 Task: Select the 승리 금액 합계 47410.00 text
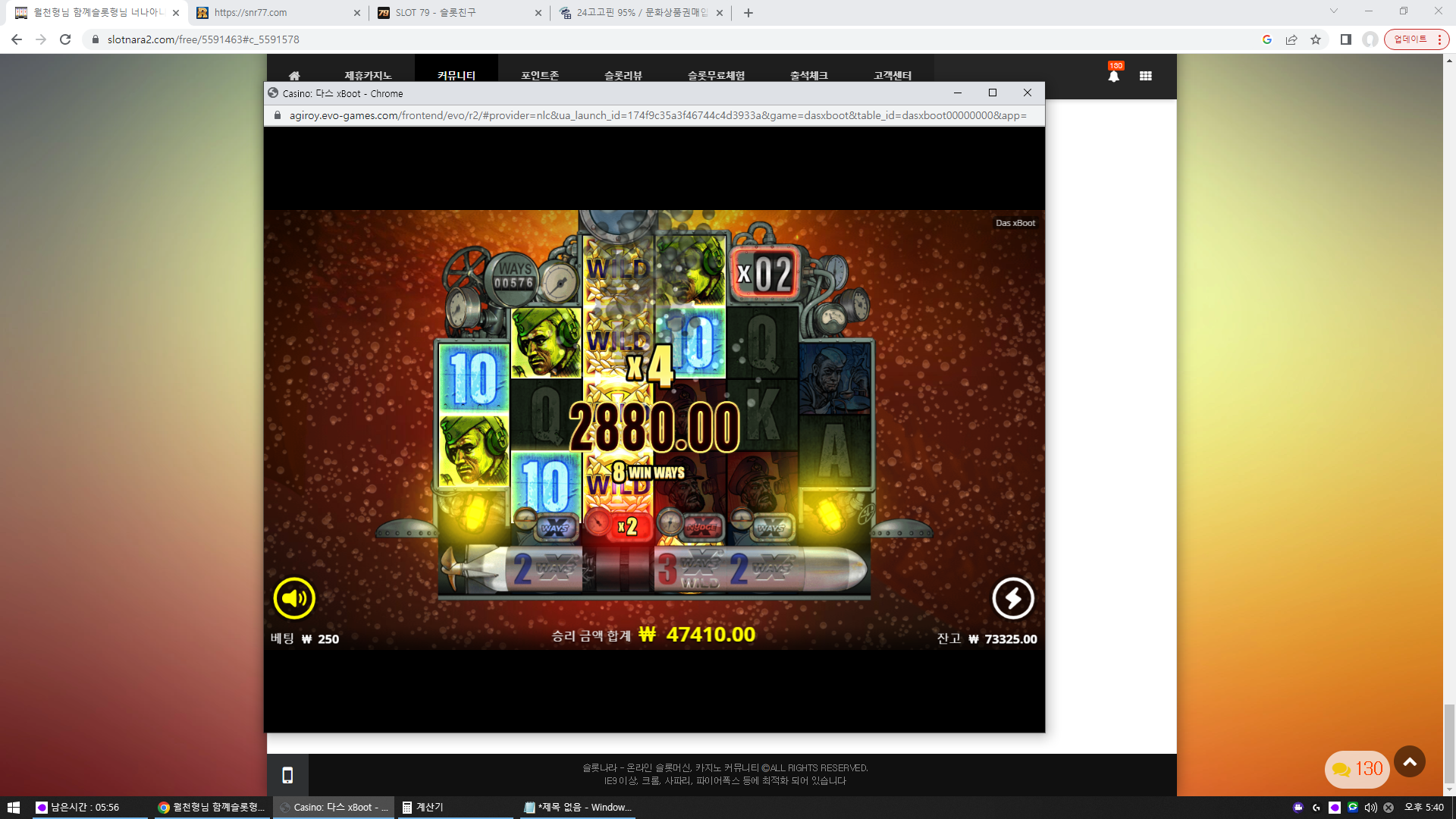654,635
